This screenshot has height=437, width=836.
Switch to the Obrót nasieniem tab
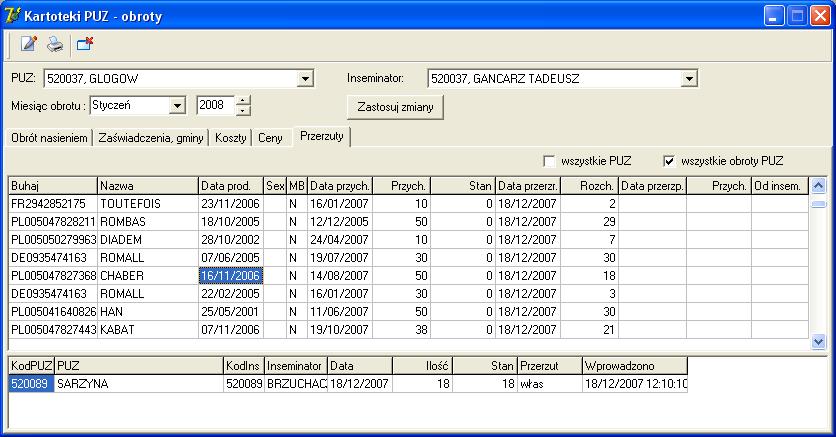(49, 138)
